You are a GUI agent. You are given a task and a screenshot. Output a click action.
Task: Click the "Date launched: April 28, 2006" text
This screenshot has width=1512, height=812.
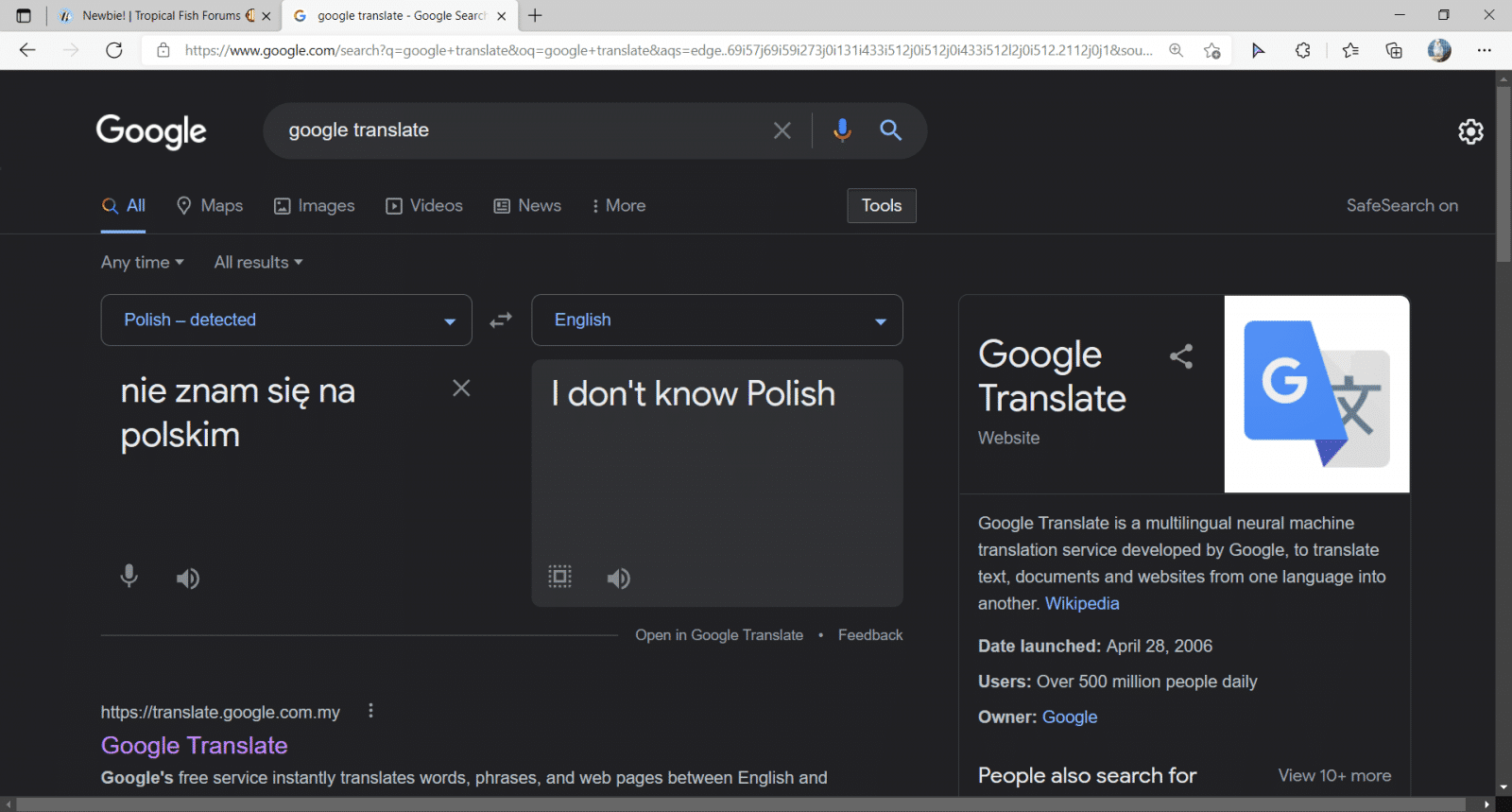pyautogui.click(x=1095, y=647)
